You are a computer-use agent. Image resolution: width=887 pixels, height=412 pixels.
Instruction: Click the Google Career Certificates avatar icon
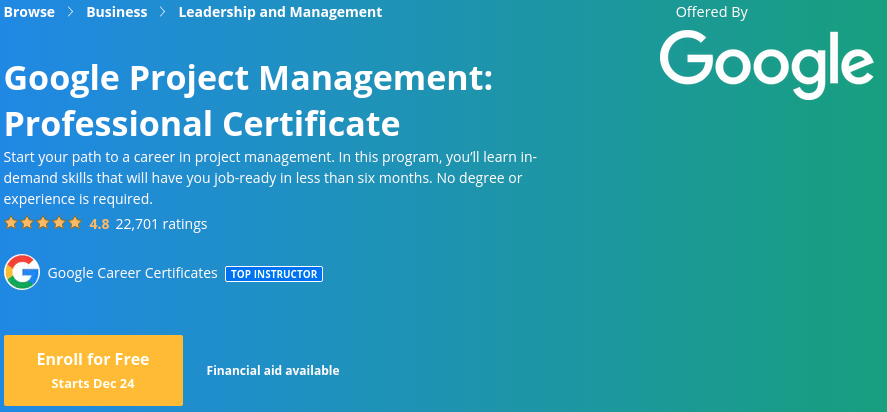pyautogui.click(x=22, y=272)
